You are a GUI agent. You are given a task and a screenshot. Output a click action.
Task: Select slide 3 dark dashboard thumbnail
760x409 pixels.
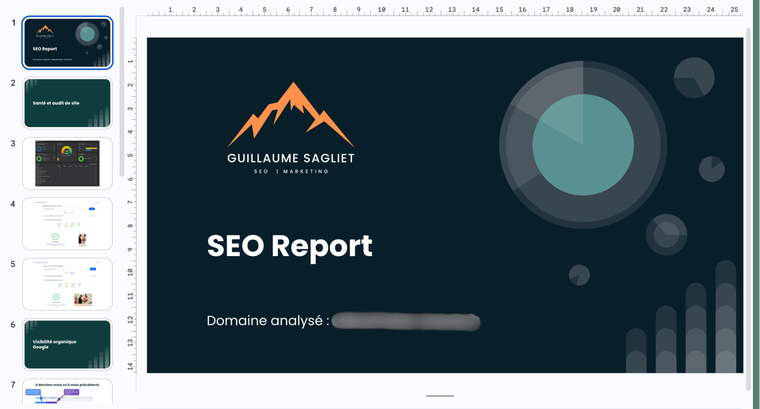click(67, 163)
